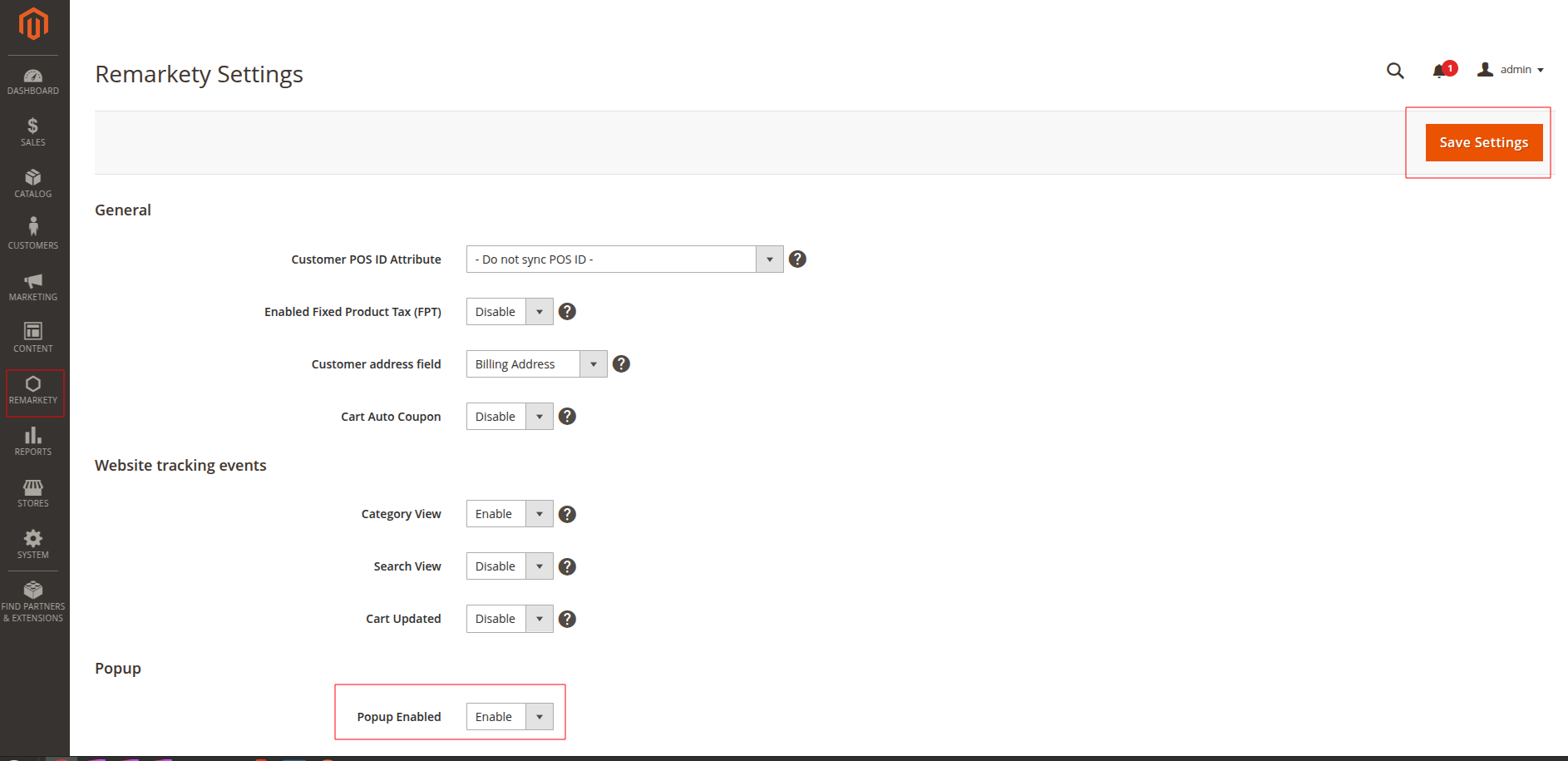
Task: Open the Stores sidebar menu
Action: tap(33, 494)
